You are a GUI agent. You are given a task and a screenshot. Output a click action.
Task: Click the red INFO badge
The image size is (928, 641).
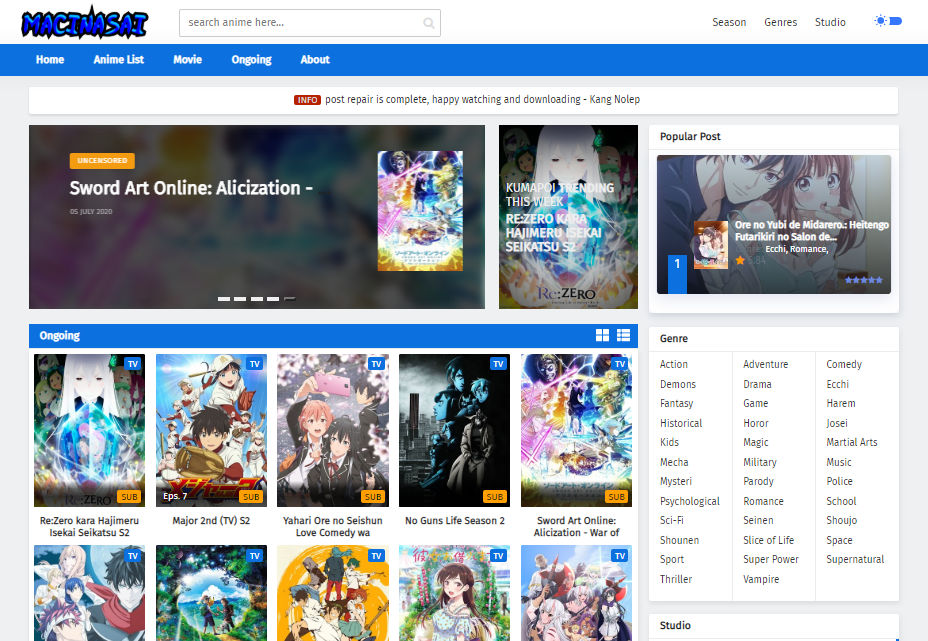point(307,100)
